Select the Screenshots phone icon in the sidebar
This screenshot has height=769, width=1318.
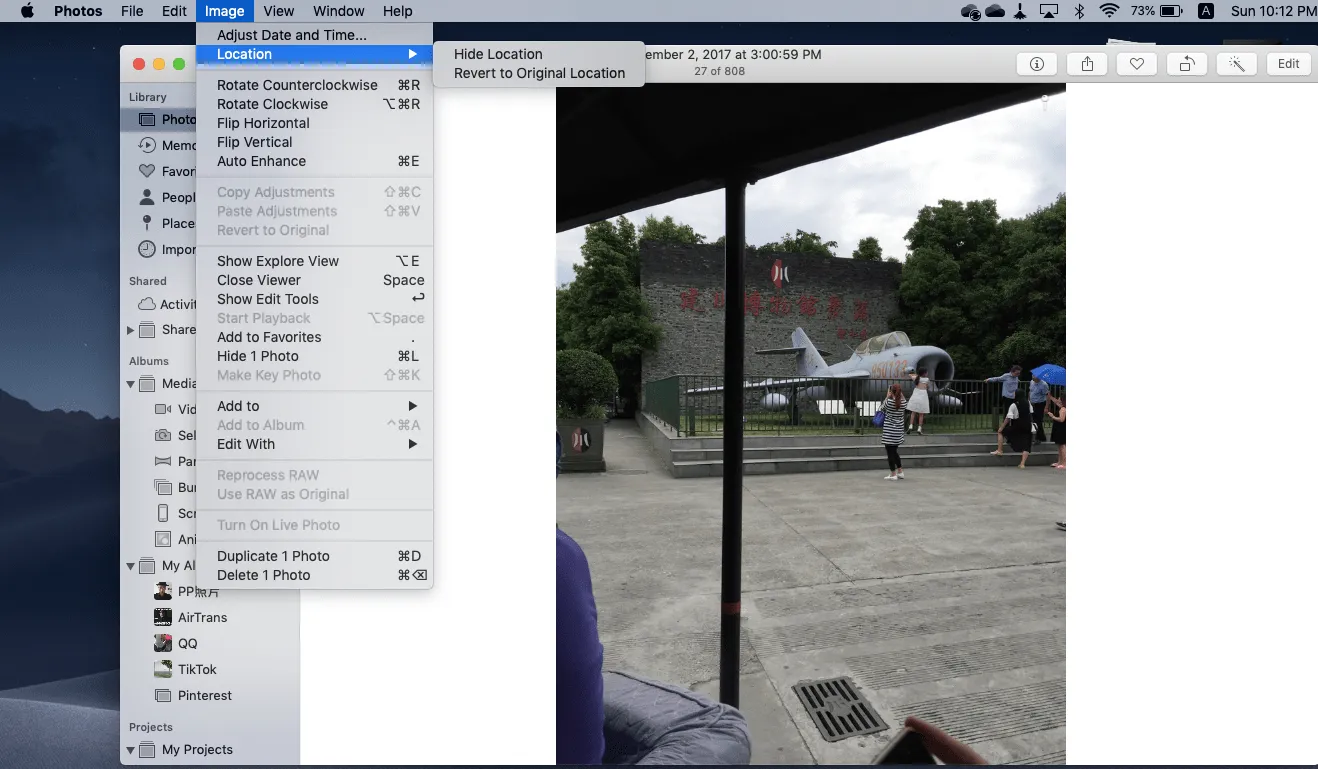click(x=163, y=513)
